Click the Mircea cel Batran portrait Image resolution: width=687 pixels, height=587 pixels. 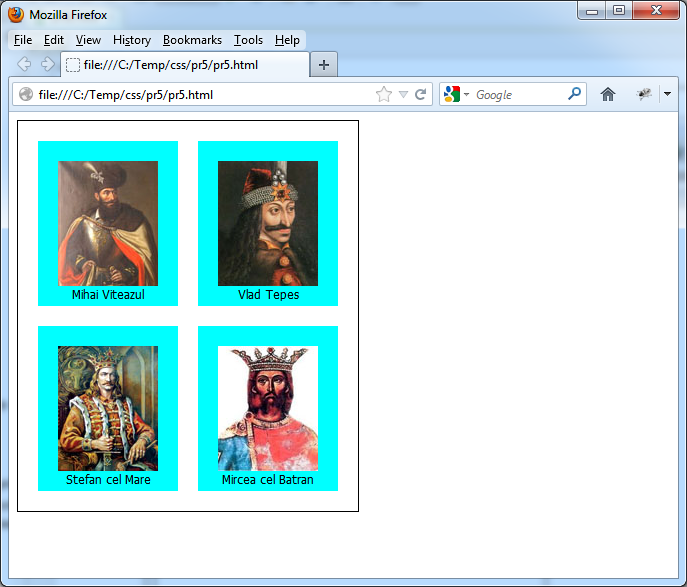tap(268, 408)
